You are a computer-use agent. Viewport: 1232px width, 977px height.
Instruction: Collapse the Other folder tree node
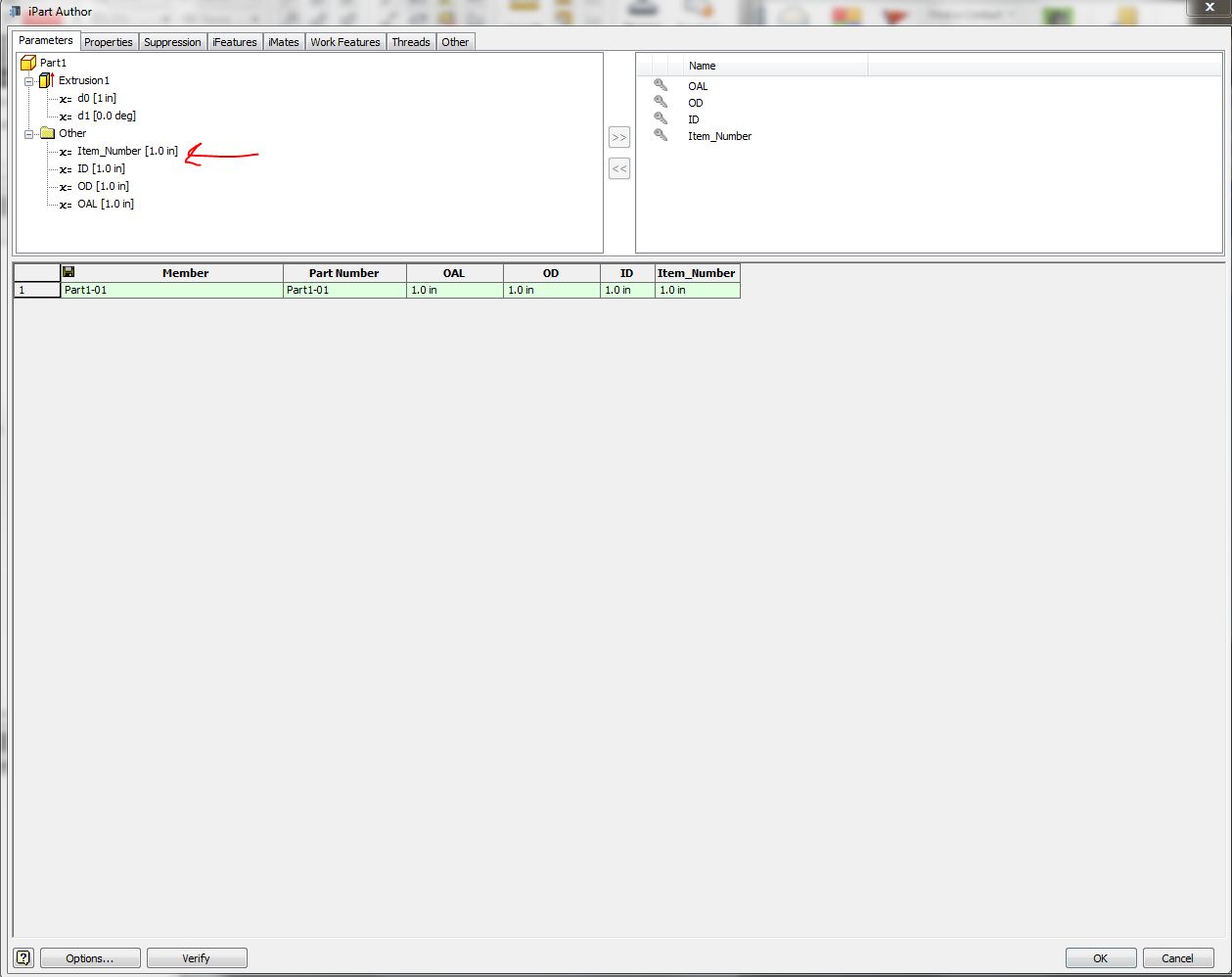[x=30, y=133]
